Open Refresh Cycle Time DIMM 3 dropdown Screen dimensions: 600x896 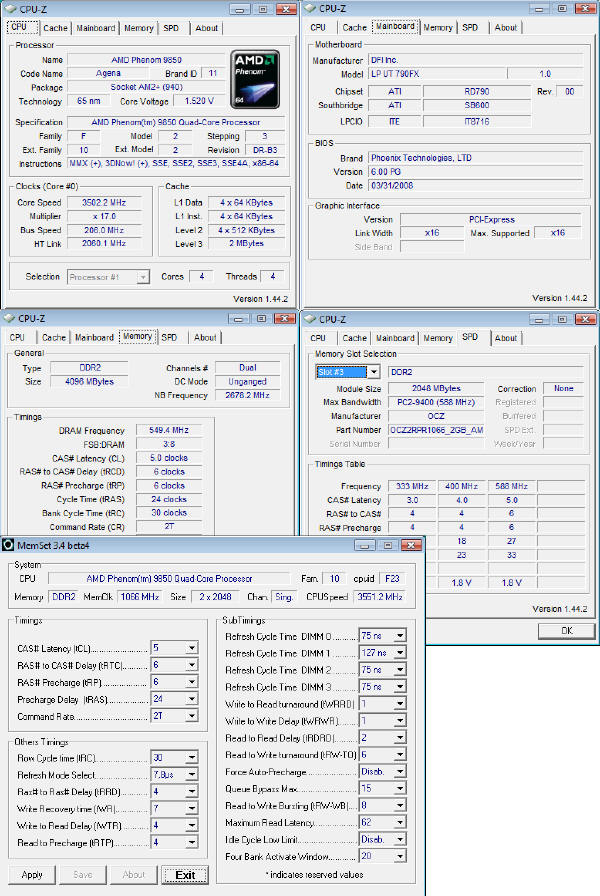pyautogui.click(x=400, y=687)
